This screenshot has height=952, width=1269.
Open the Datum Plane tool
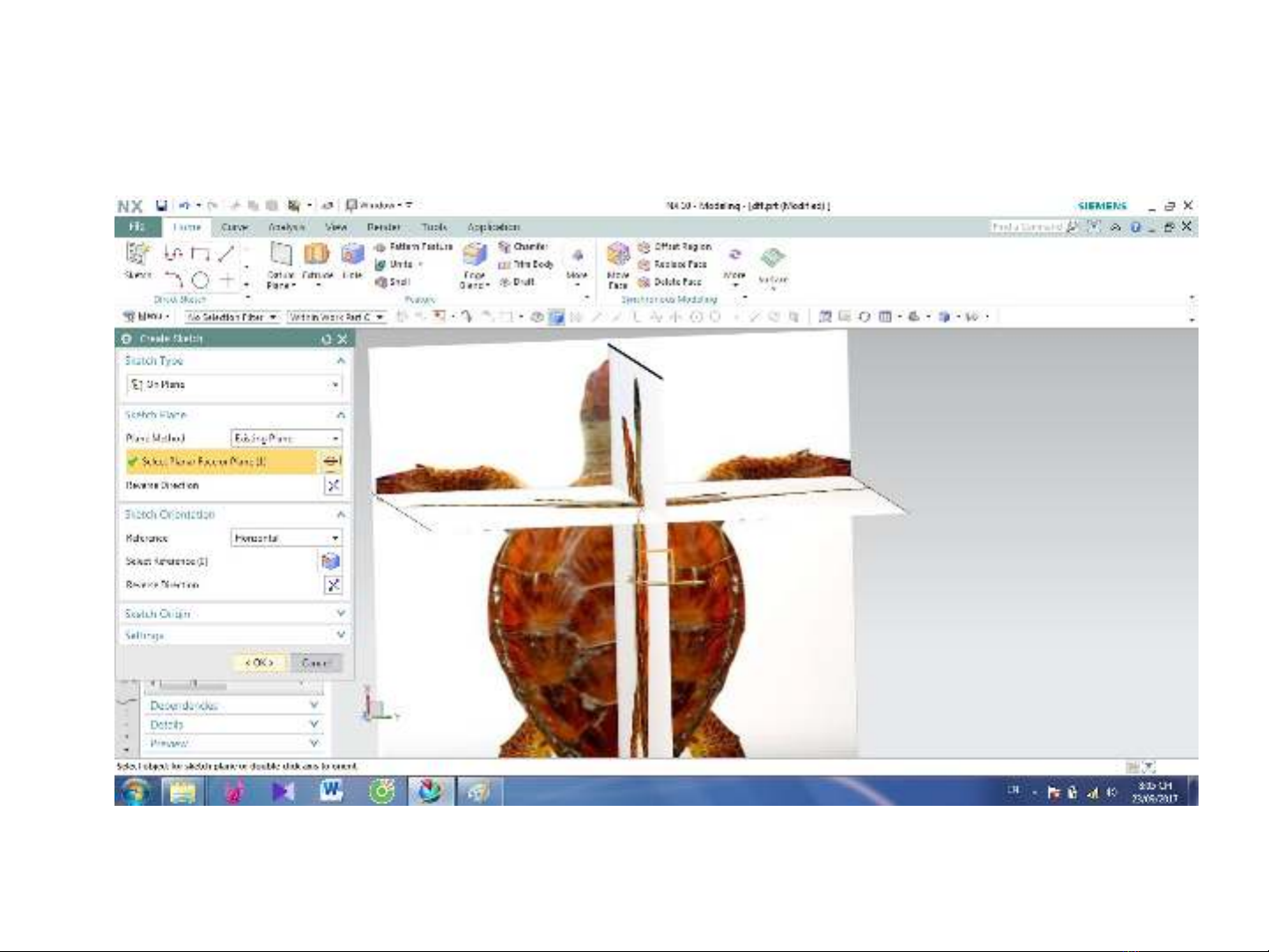pos(280,255)
